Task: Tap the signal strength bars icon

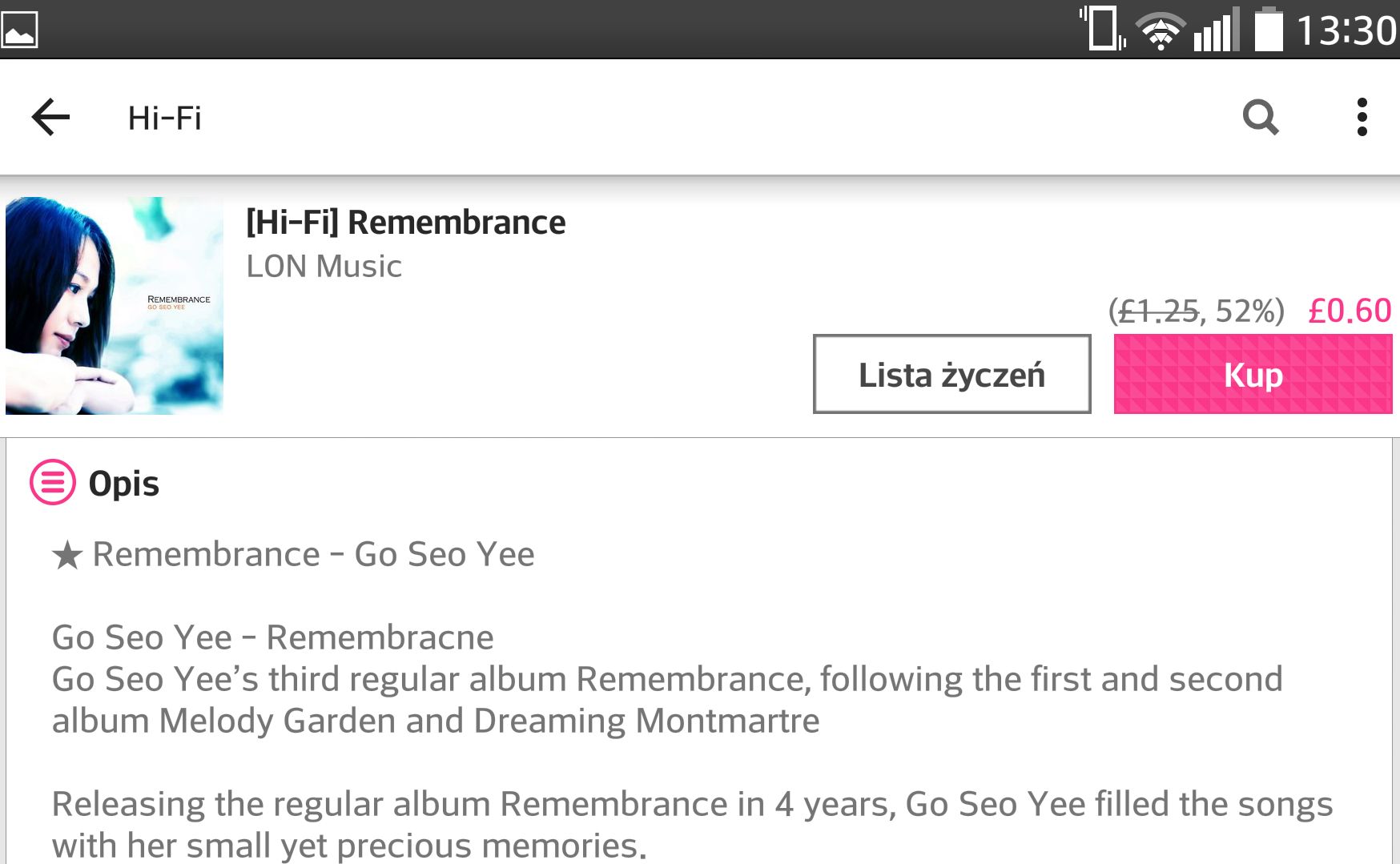Action: pos(1216,31)
